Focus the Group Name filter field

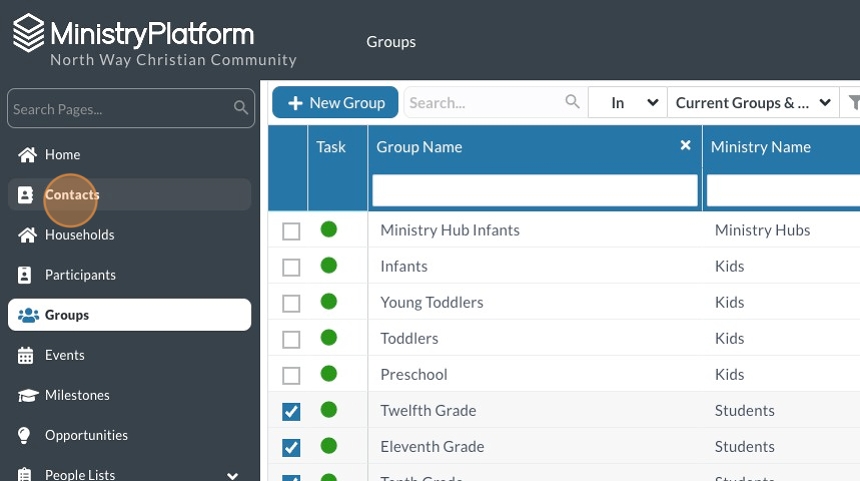point(534,190)
